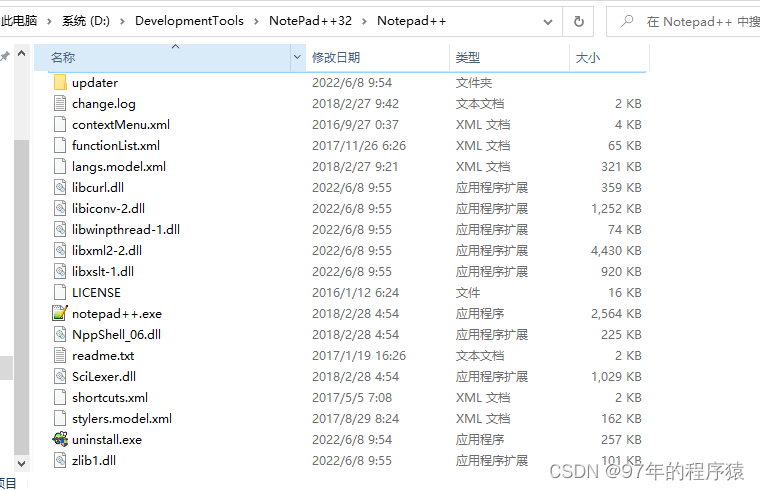This screenshot has height=490, width=760.
Task: Click the 2016/9/27 0:37 date cell
Action: coord(355,125)
